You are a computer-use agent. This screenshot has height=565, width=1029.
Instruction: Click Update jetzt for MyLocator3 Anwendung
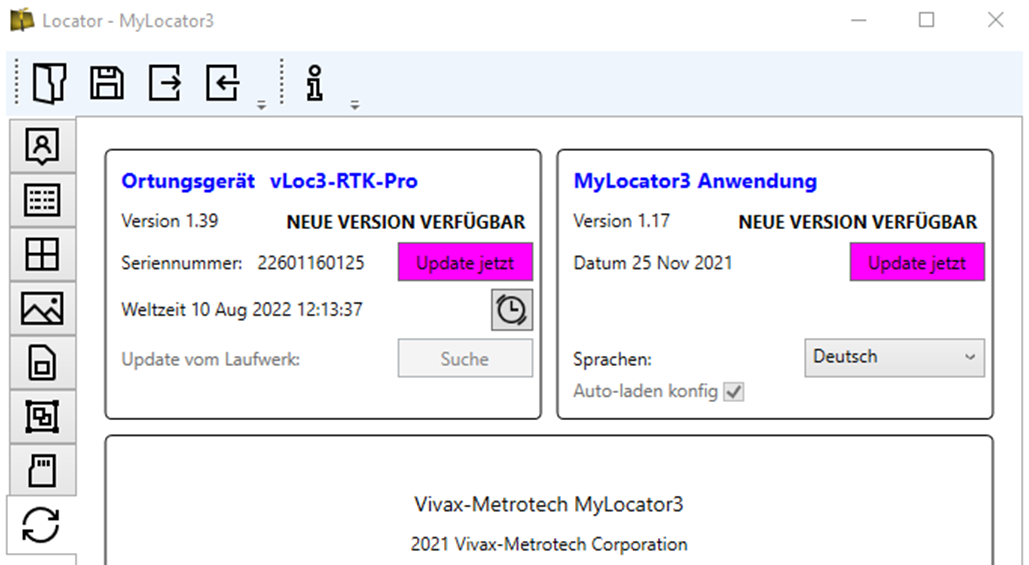(x=917, y=262)
